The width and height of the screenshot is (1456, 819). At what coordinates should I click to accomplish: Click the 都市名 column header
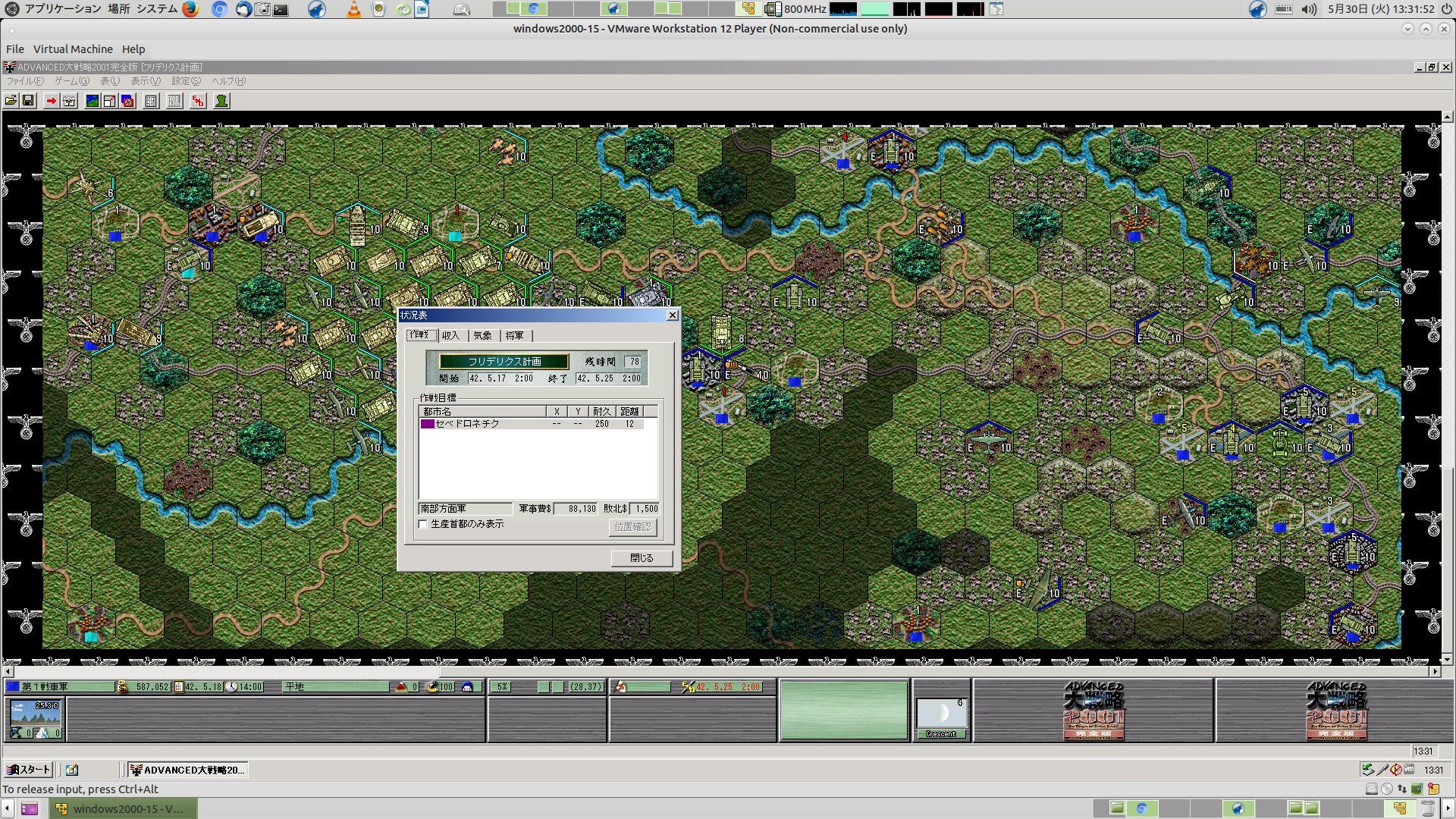(x=482, y=412)
